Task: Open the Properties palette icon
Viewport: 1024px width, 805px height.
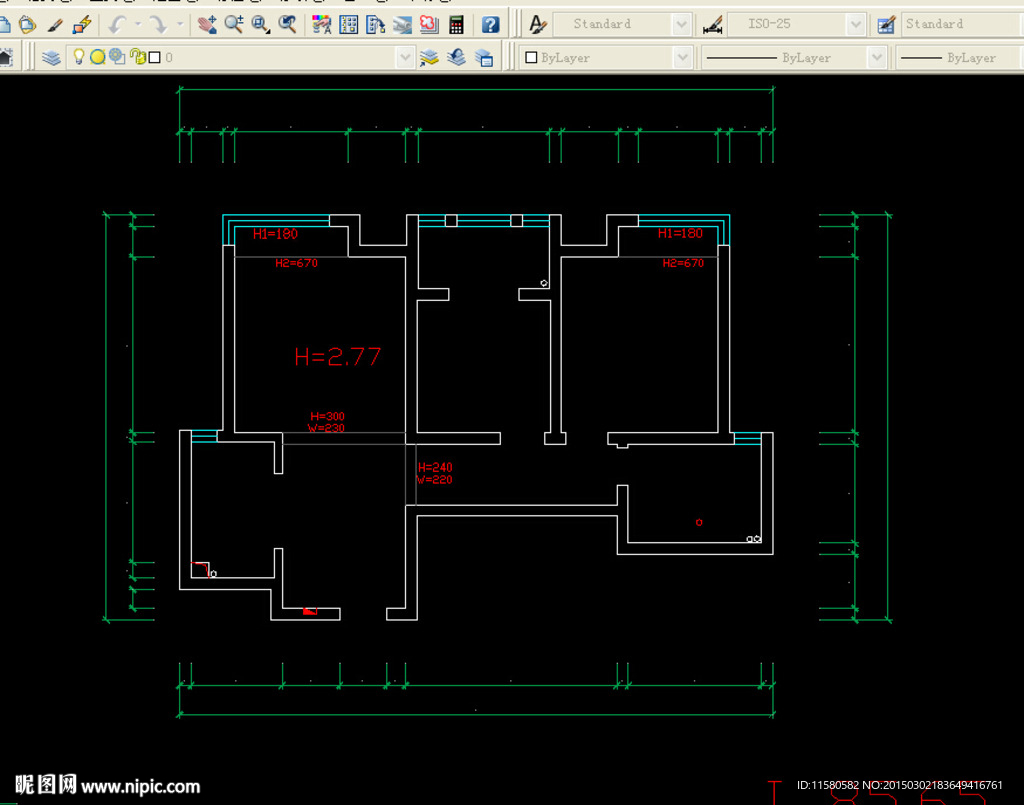Action: [322, 24]
